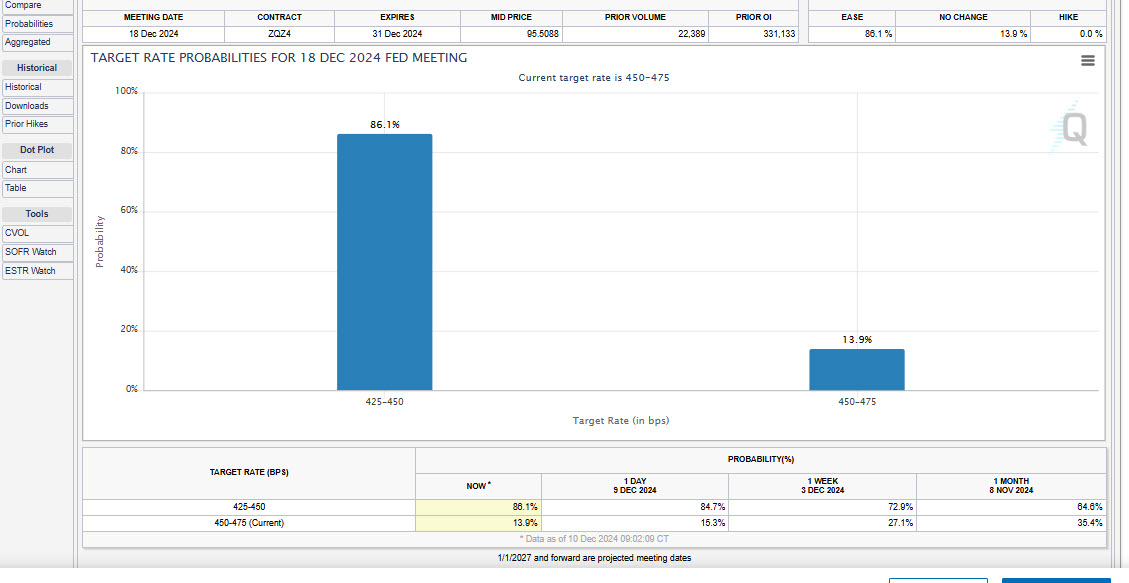The height and width of the screenshot is (583, 1129).
Task: View the Prior Hikes page
Action: (x=36, y=124)
